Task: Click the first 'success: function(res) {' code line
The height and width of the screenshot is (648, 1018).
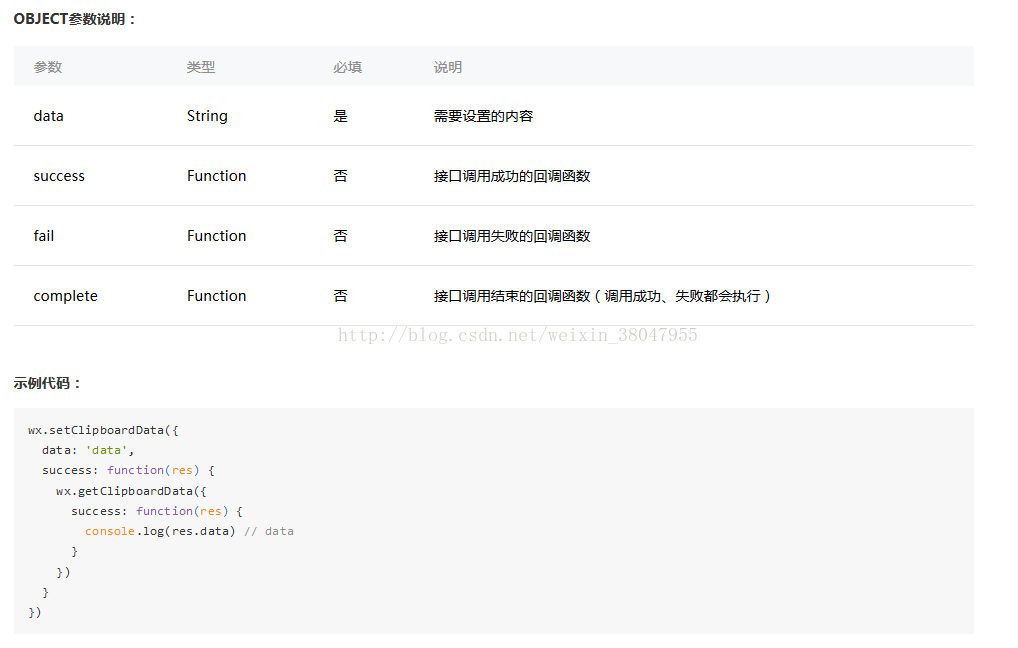Action: pos(129,470)
